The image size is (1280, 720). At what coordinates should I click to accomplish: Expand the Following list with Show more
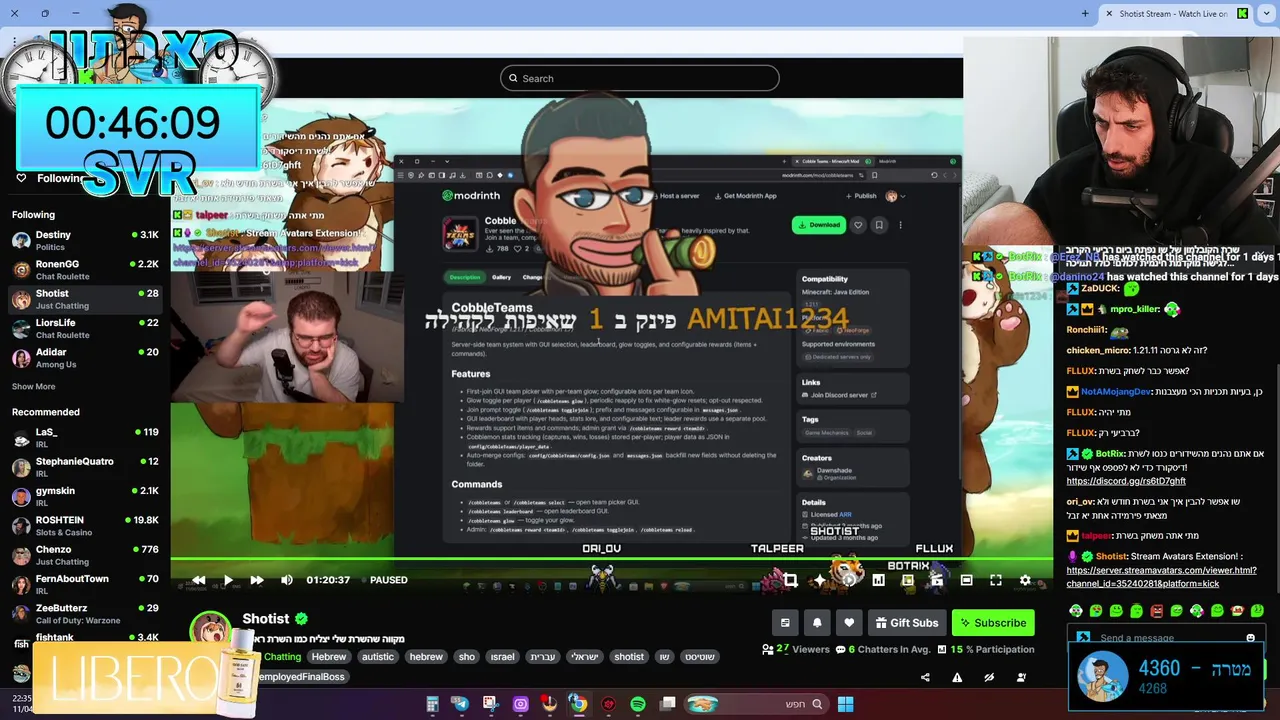33,386
